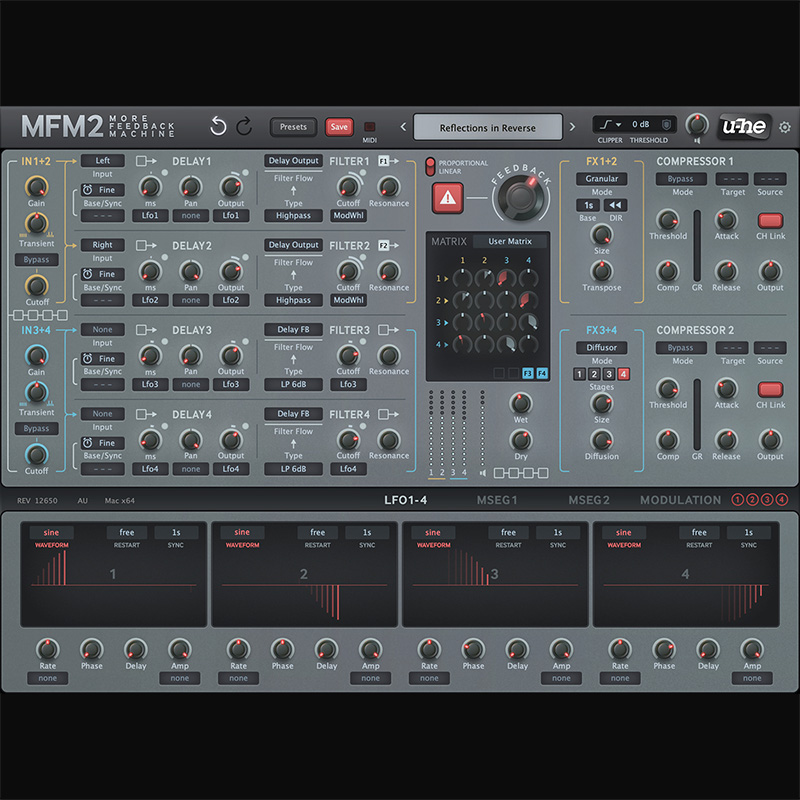Open Filter3 Type dropdown showing LP 6dB
The width and height of the screenshot is (800, 800).
(293, 384)
